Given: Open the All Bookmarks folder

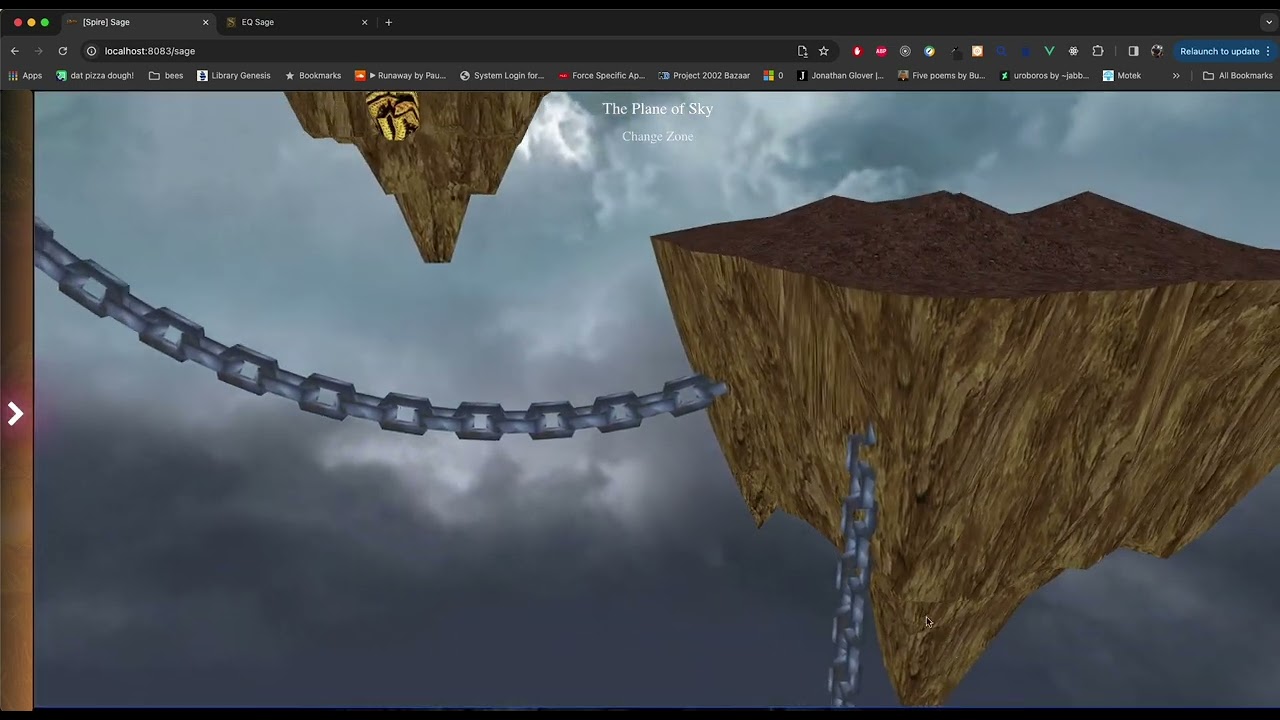Looking at the screenshot, I should pos(1238,75).
